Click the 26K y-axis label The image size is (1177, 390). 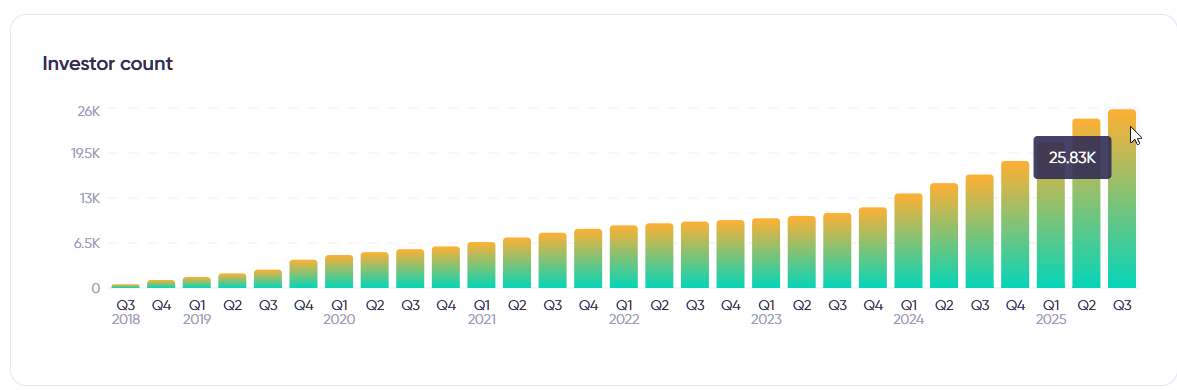(89, 111)
